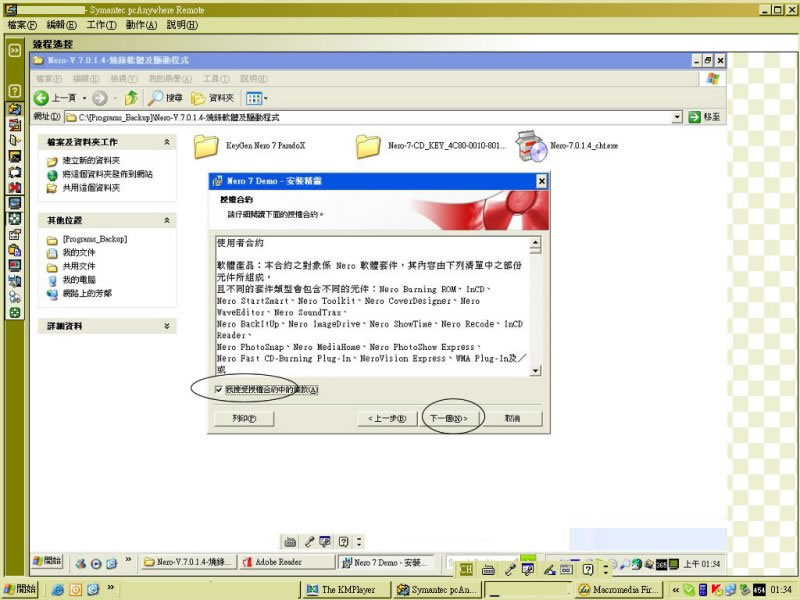Screen dimensions: 800x600
Task: Open the 搜尋 search tool in Explorer
Action: click(x=165, y=97)
